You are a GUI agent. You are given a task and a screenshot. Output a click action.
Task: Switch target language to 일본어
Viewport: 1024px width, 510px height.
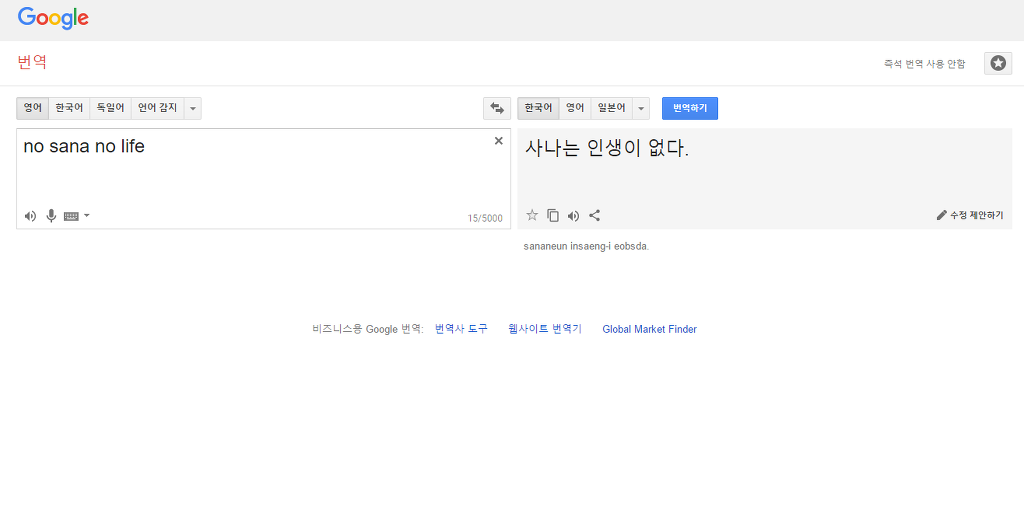pos(611,108)
